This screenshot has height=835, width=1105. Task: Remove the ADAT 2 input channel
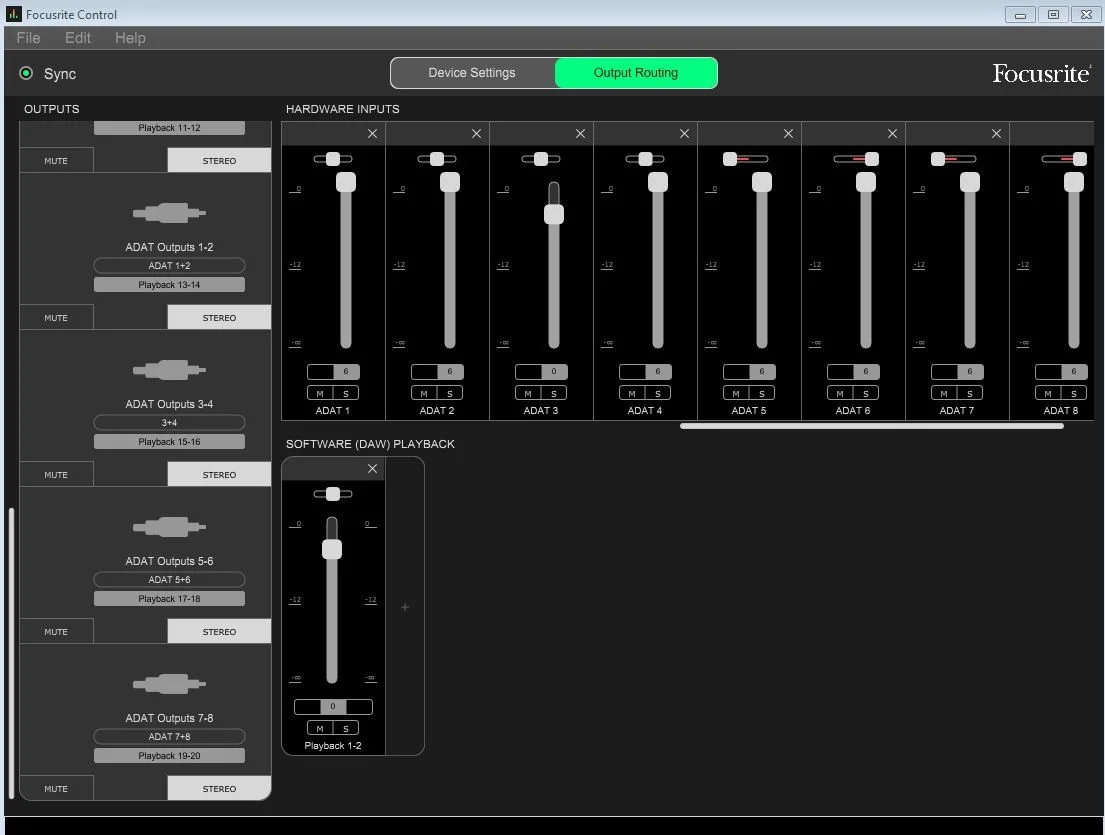coord(476,134)
